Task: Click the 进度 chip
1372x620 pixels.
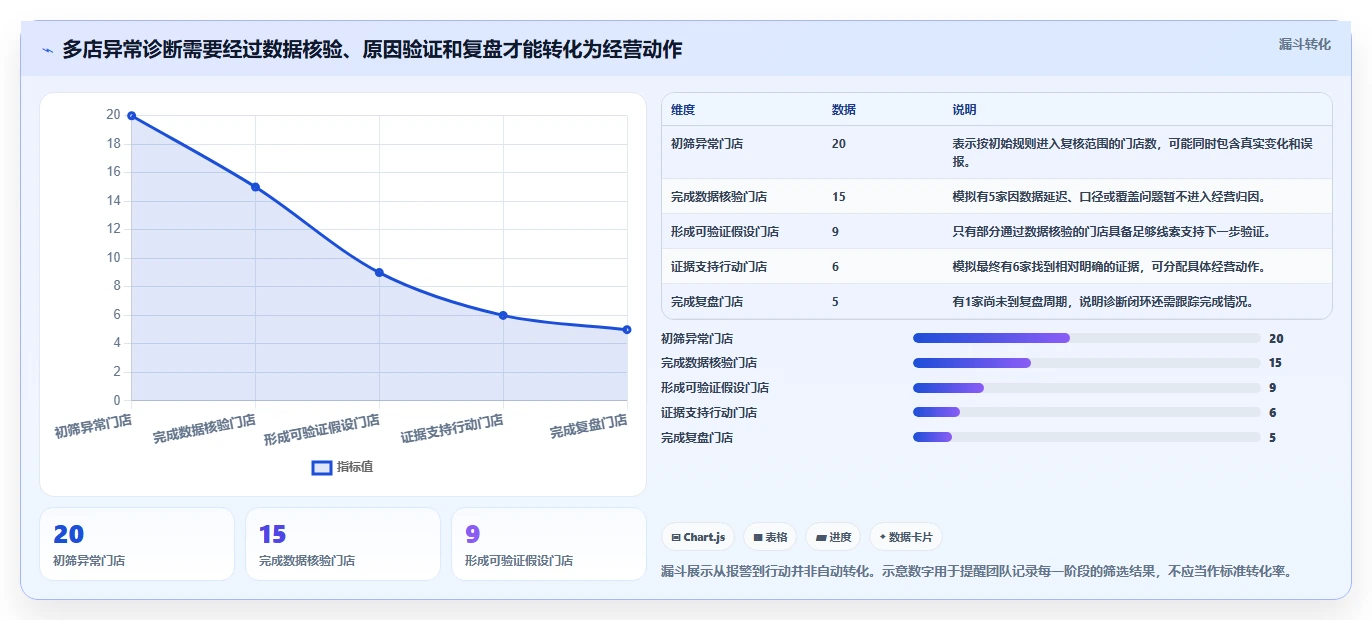Action: pos(833,537)
